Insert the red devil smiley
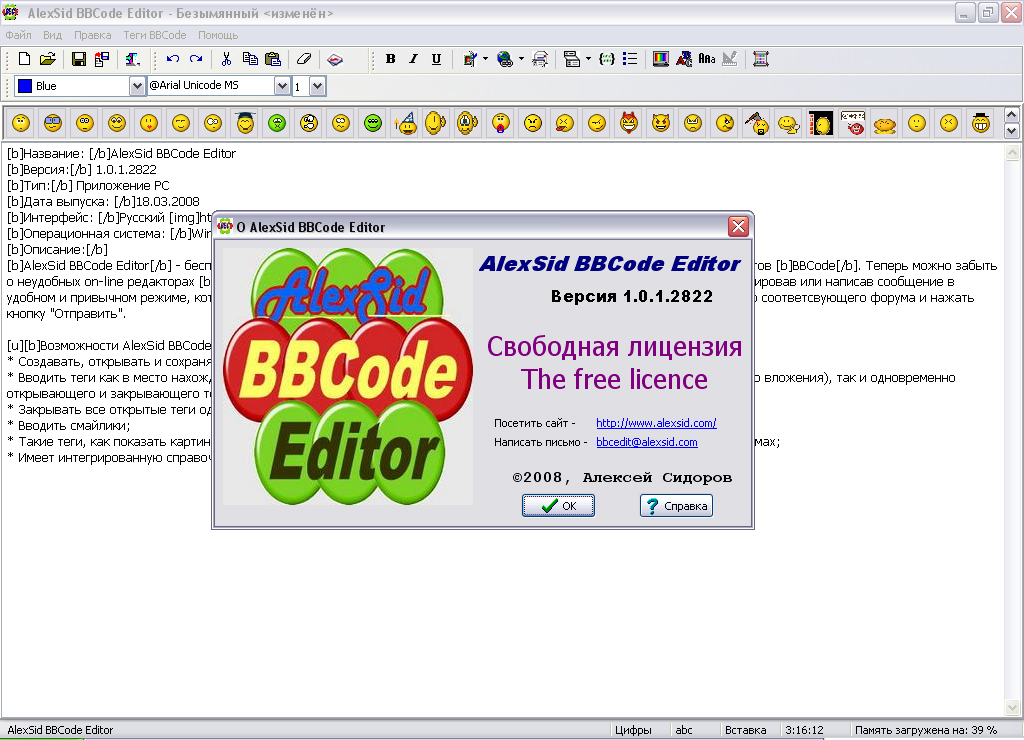 click(x=629, y=123)
